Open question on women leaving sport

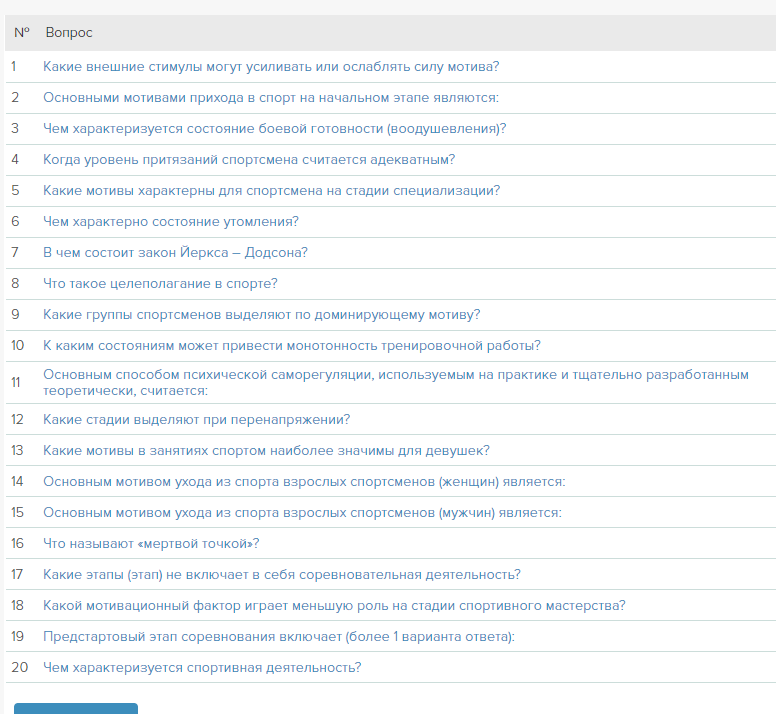pyautogui.click(x=304, y=482)
